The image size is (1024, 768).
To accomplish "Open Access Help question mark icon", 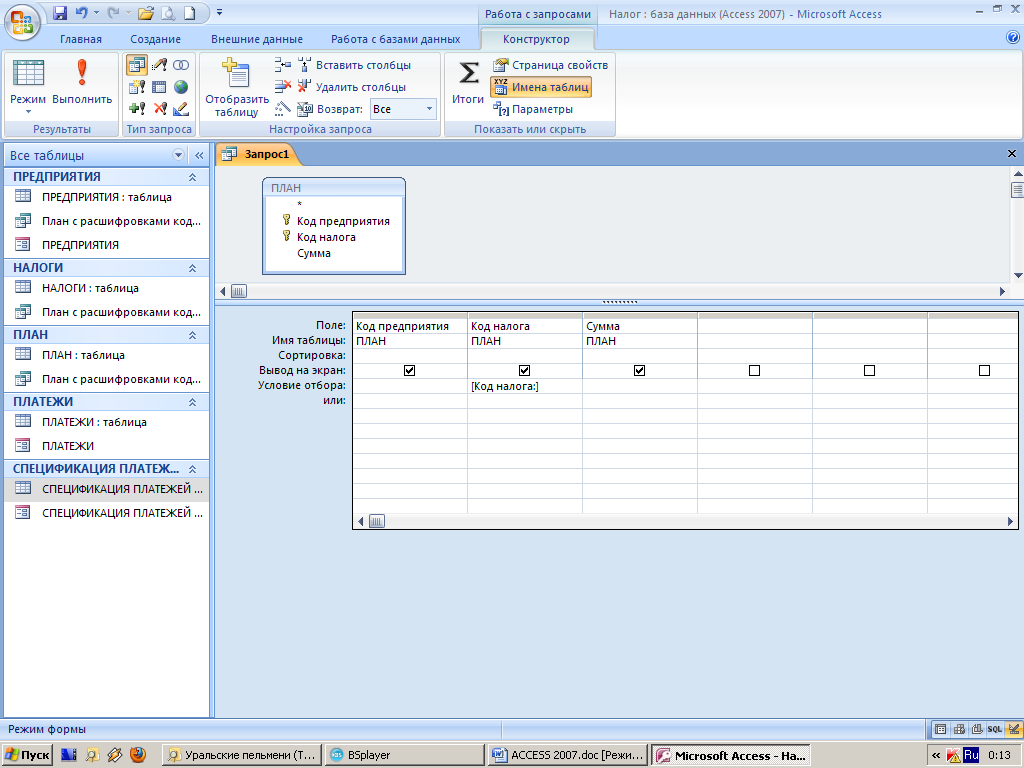I will (x=1013, y=38).
